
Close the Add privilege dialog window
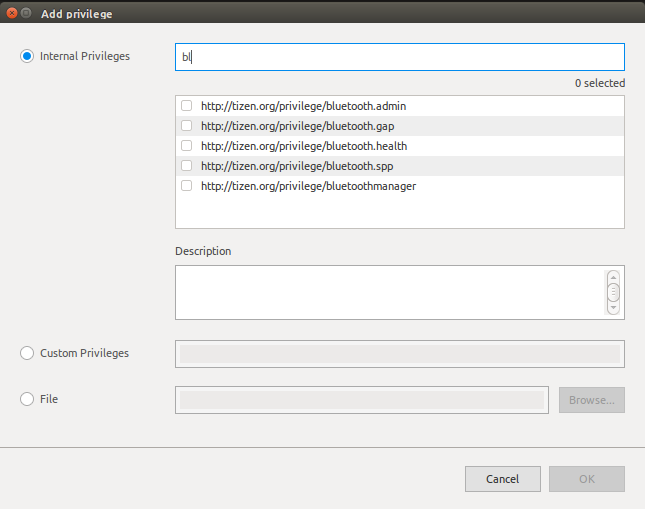point(11,14)
